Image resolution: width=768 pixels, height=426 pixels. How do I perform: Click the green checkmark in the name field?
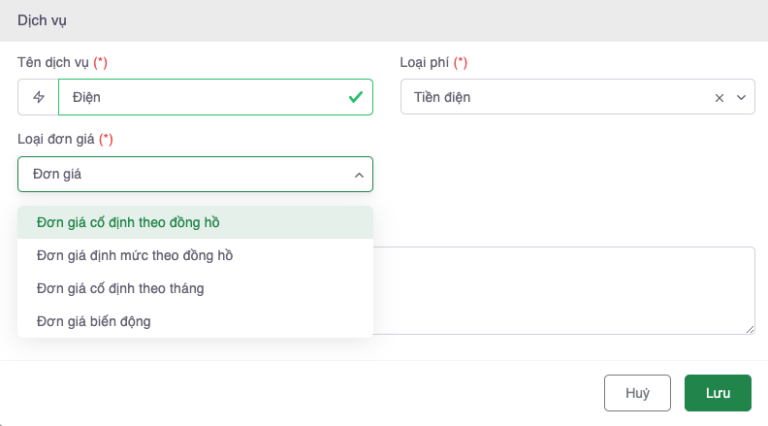355,97
